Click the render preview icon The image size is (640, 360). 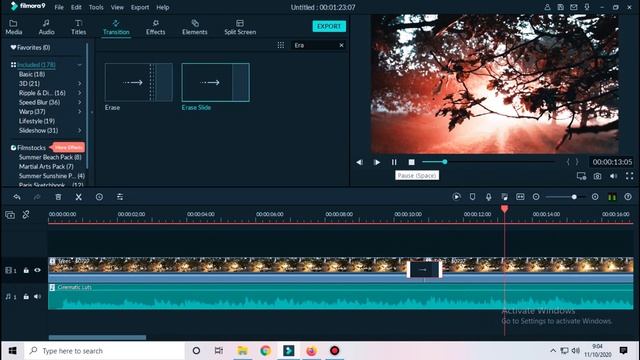[x=456, y=197]
